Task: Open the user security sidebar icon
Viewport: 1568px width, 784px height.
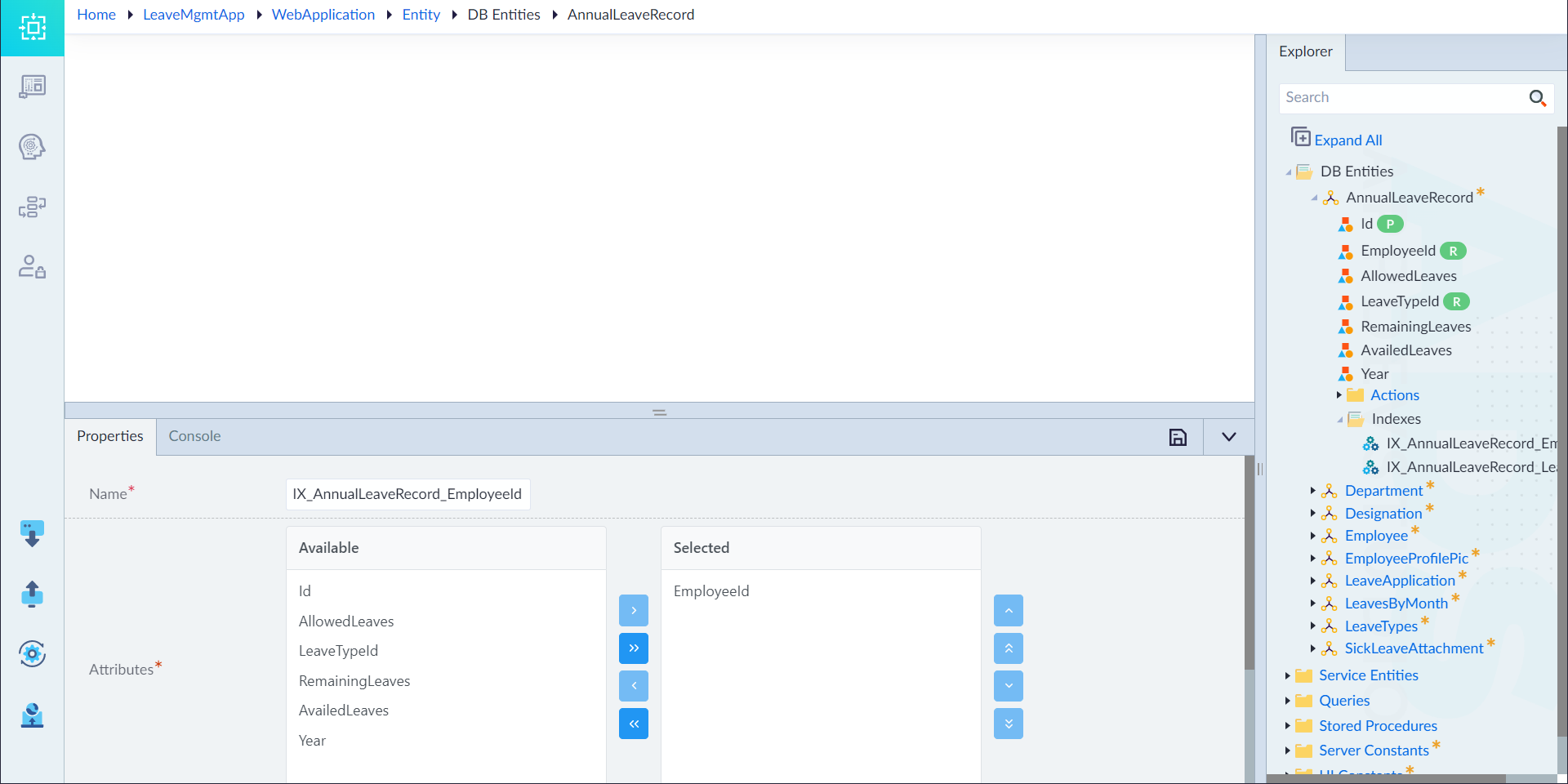Action: coord(32,267)
